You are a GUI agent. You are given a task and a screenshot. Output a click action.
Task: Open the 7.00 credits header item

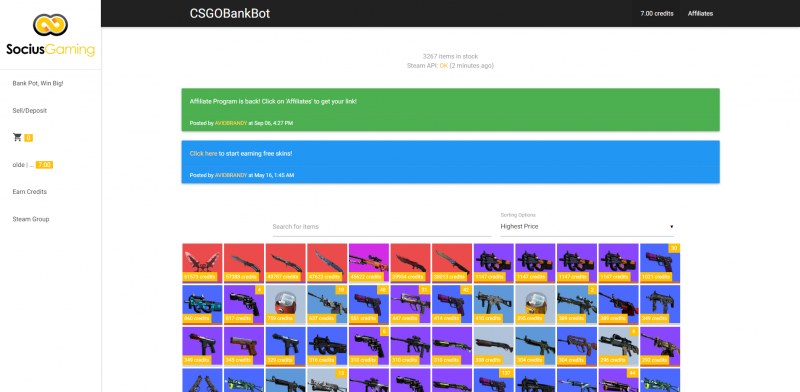657,13
